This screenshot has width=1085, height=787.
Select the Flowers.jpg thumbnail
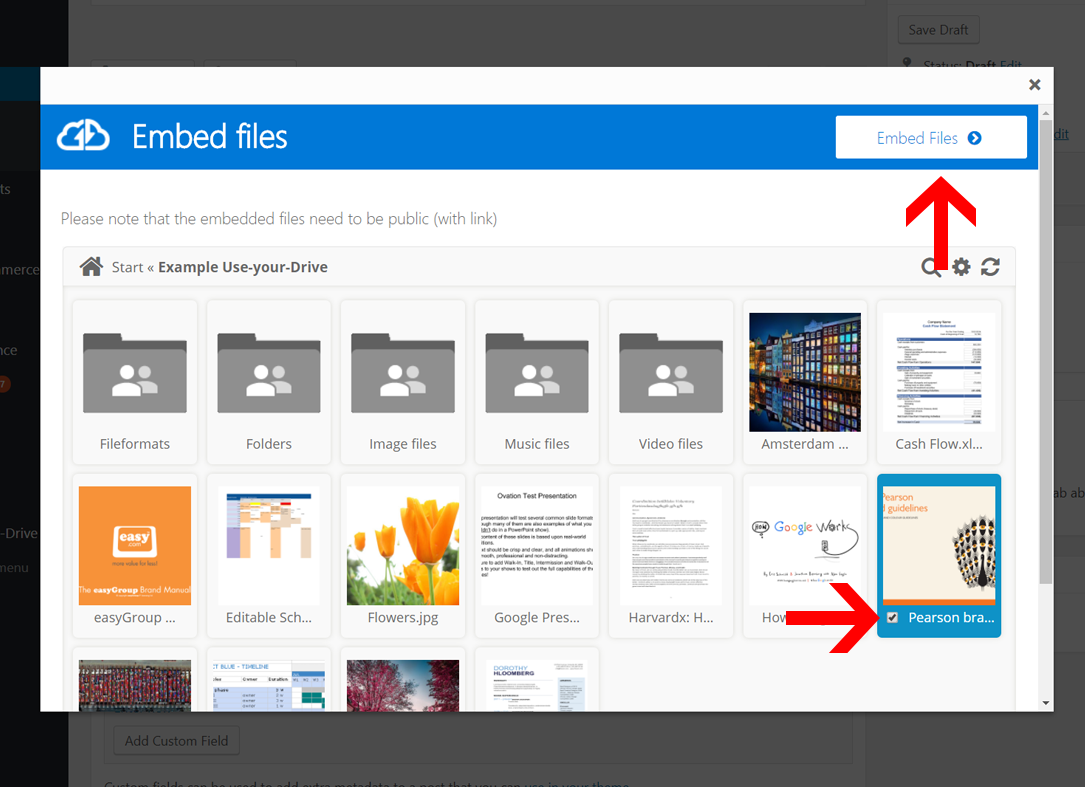click(403, 545)
